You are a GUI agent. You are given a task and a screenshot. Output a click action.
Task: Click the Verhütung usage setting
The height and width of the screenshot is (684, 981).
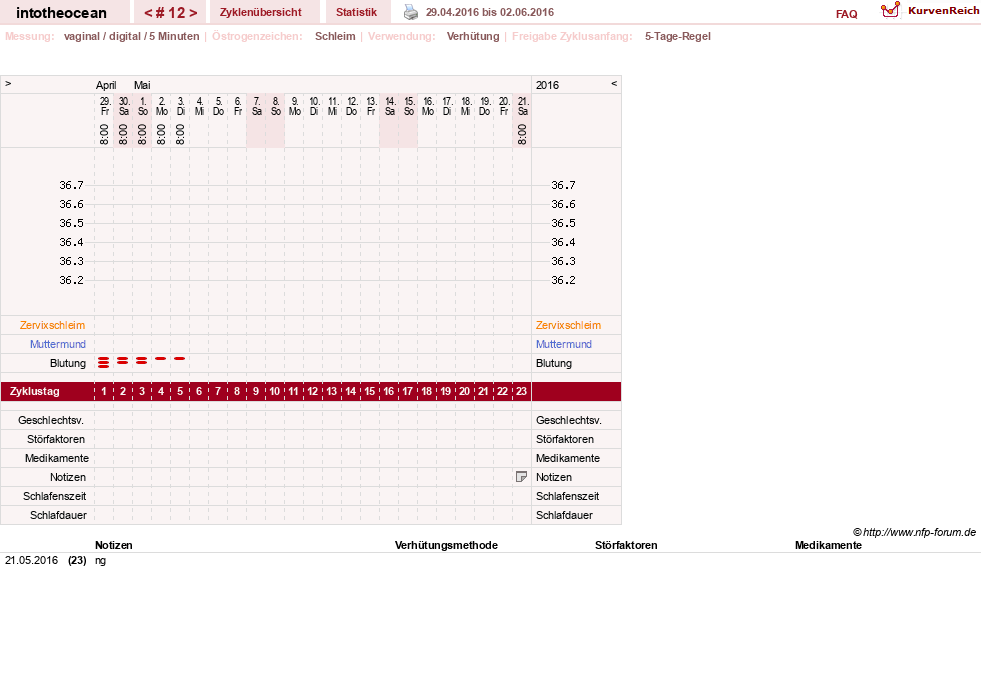[473, 36]
